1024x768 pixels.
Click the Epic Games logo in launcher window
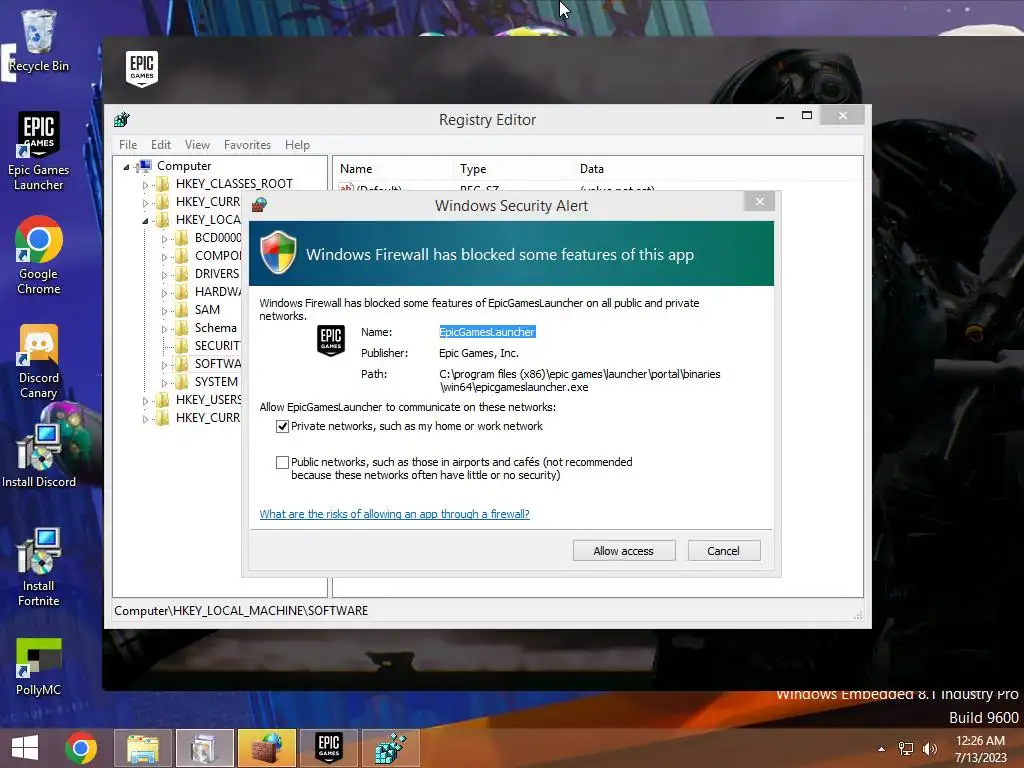click(142, 69)
